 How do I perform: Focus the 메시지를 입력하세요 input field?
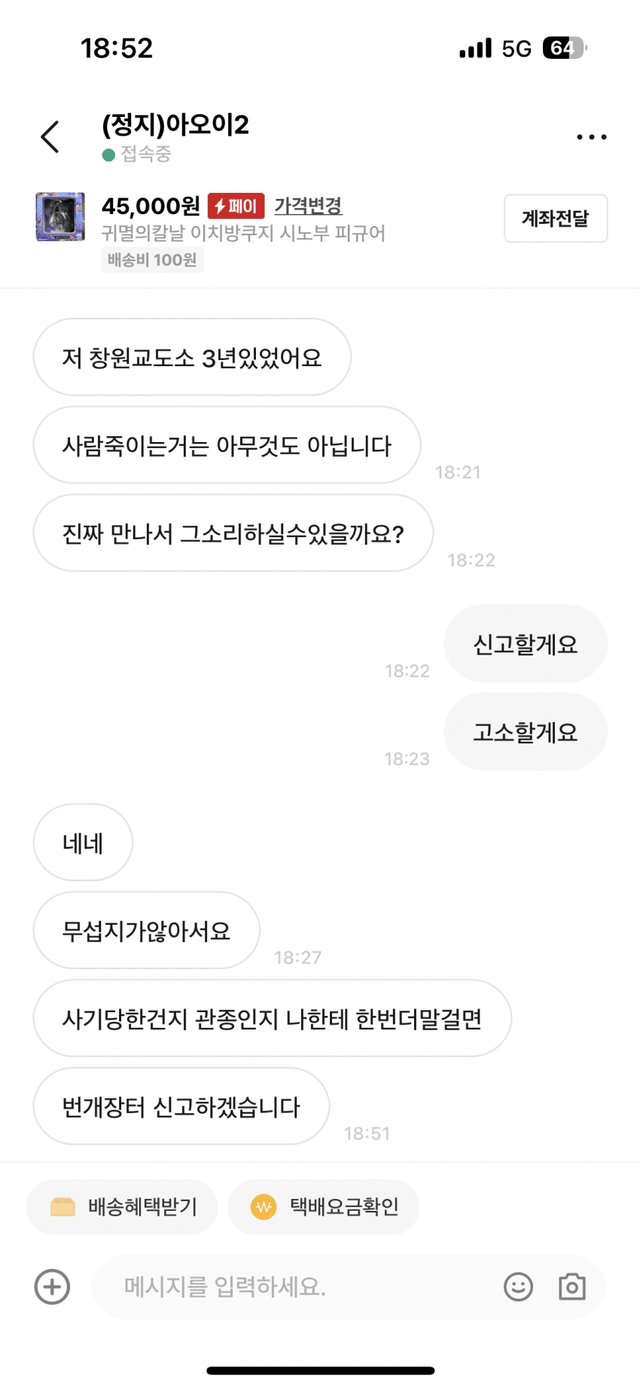(300, 1286)
